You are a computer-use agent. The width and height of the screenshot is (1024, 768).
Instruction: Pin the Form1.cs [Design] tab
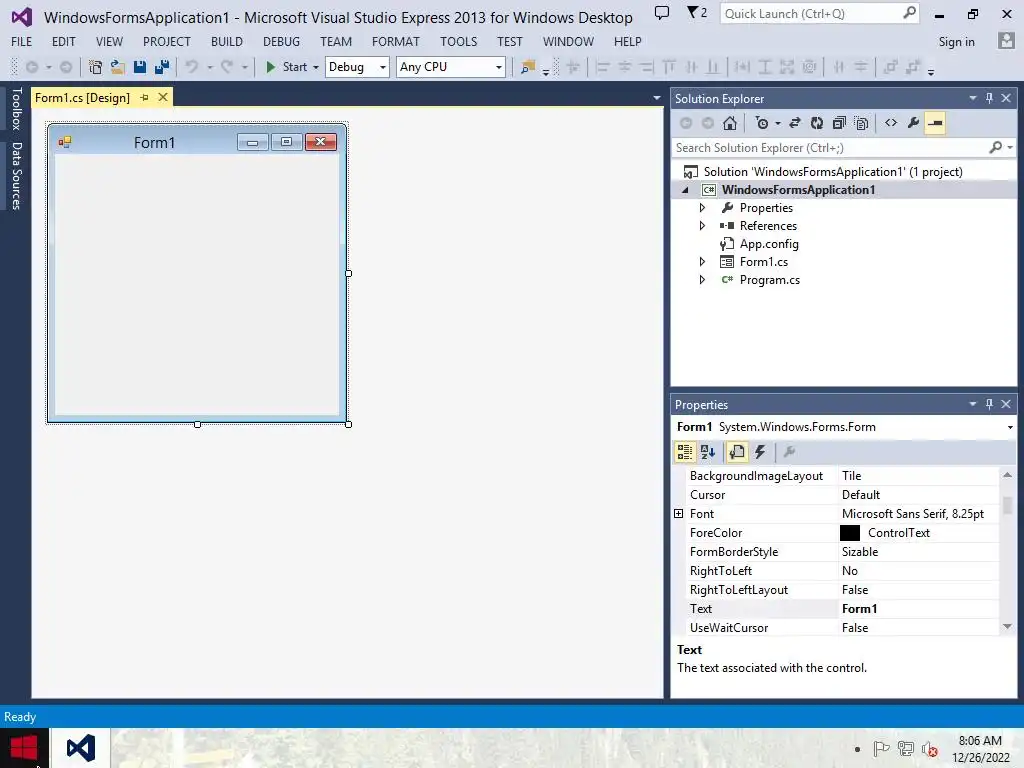(x=144, y=97)
